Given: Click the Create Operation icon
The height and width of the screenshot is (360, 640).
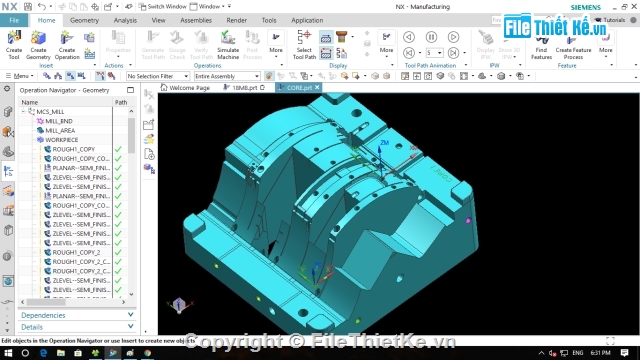Looking at the screenshot, I should pyautogui.click(x=67, y=45).
